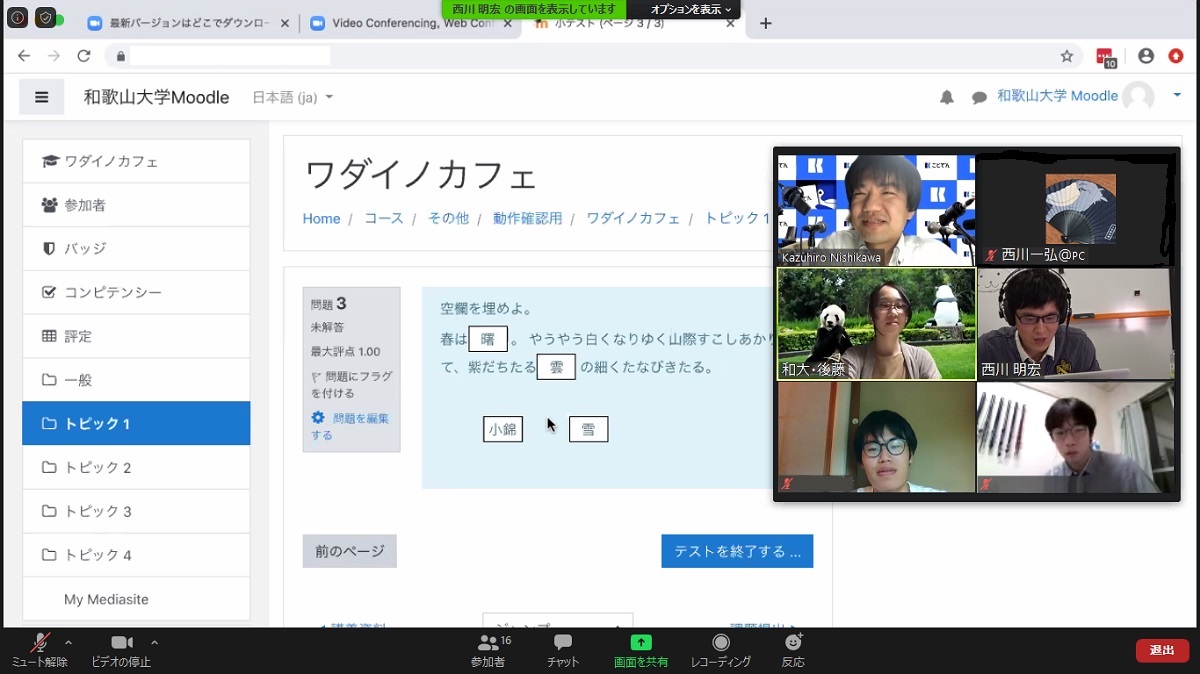This screenshot has width=1200, height=674.
Task: Select トピック 1 in the sidebar
Action: point(136,423)
